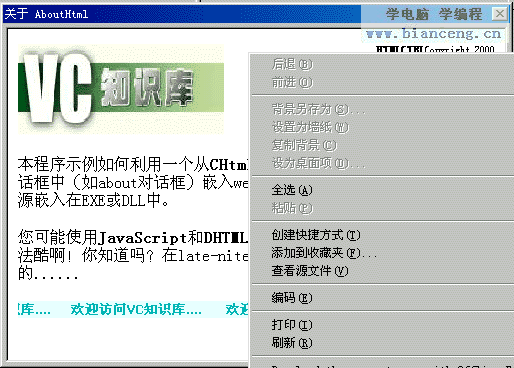The image size is (514, 368).
Task: Click the VC知识库 logo banner image
Action: [x=121, y=89]
